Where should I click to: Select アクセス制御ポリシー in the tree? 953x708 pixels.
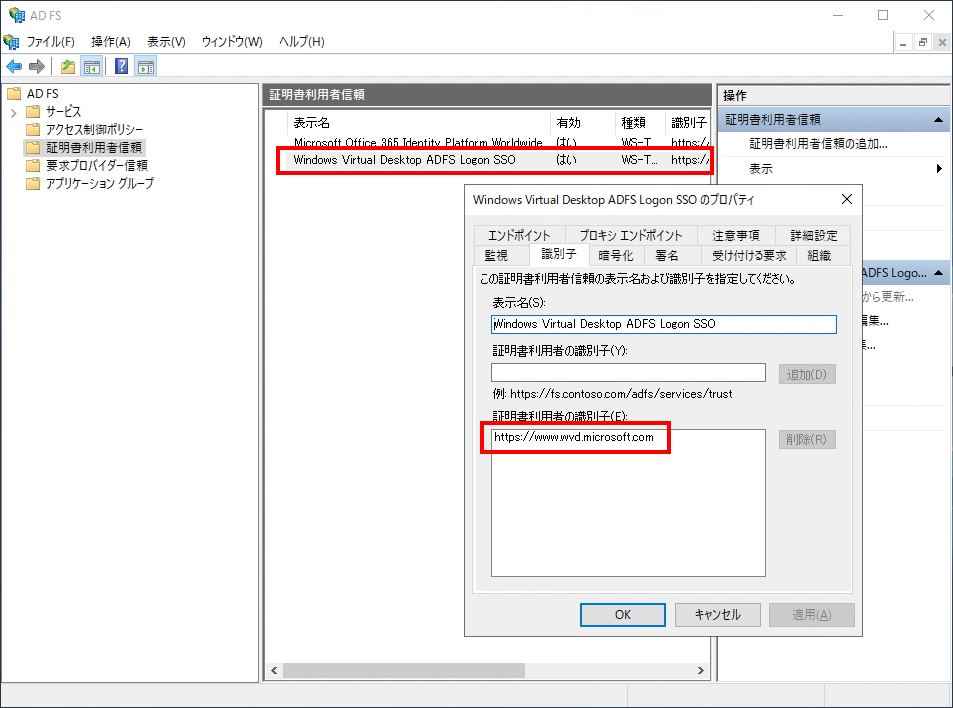[x=94, y=129]
